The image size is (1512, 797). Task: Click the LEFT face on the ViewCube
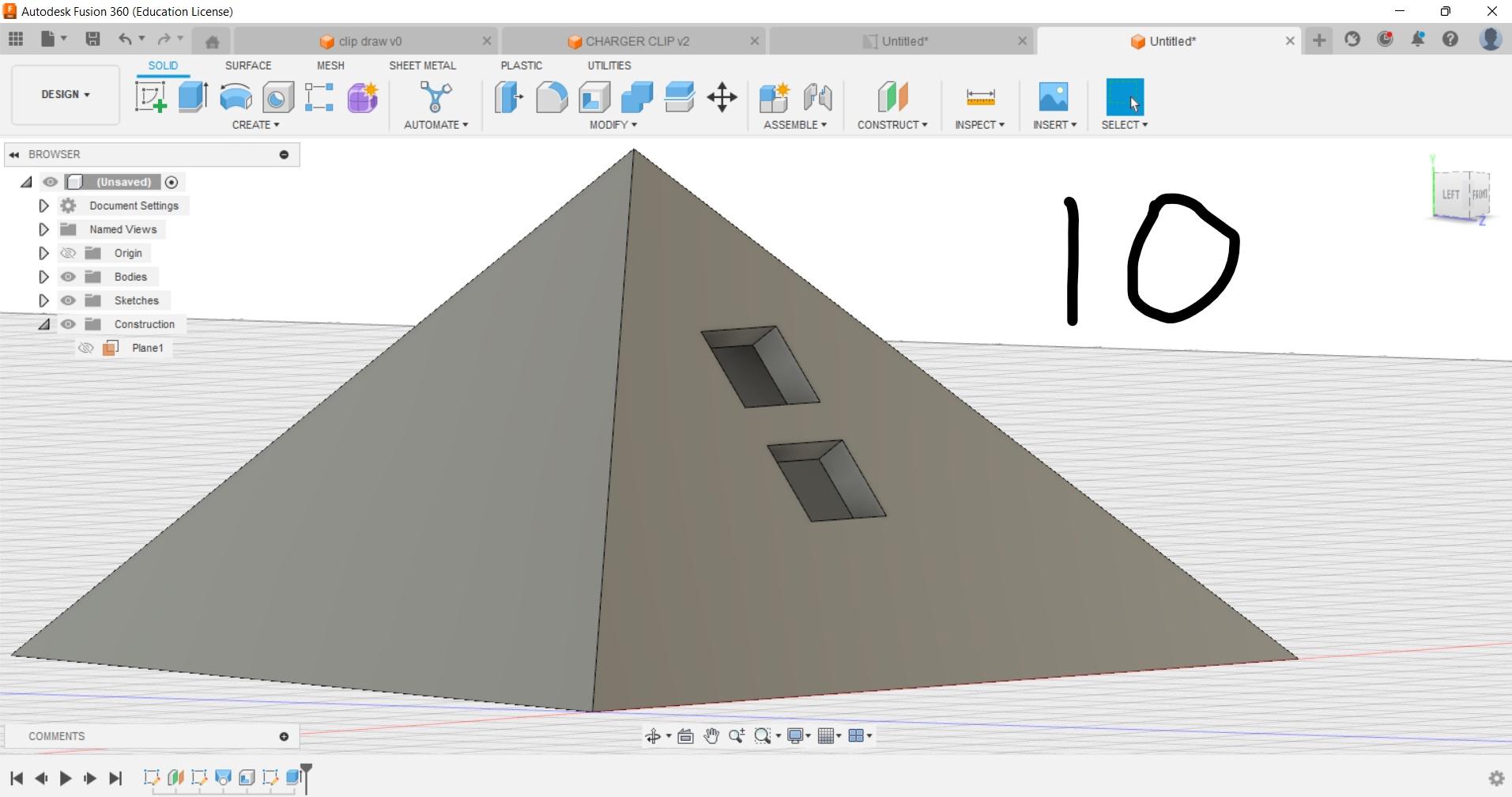coord(1450,193)
